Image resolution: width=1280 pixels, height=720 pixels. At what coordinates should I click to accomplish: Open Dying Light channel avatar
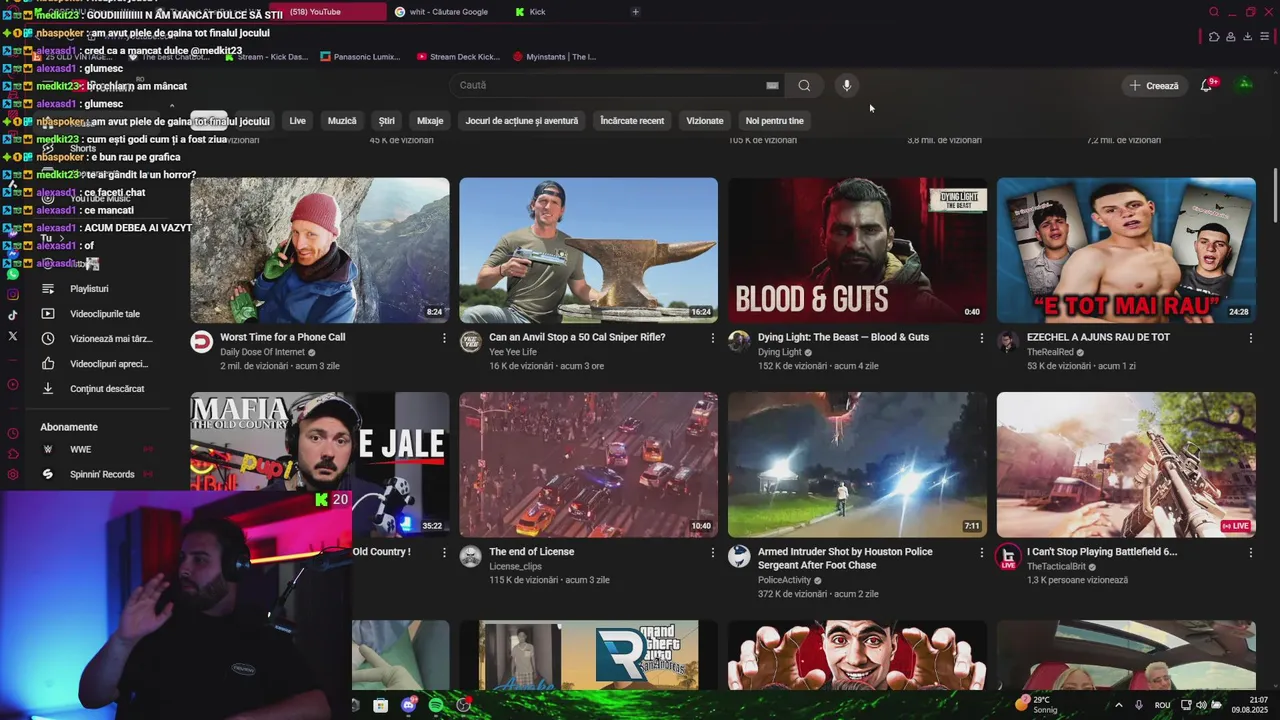[739, 342]
